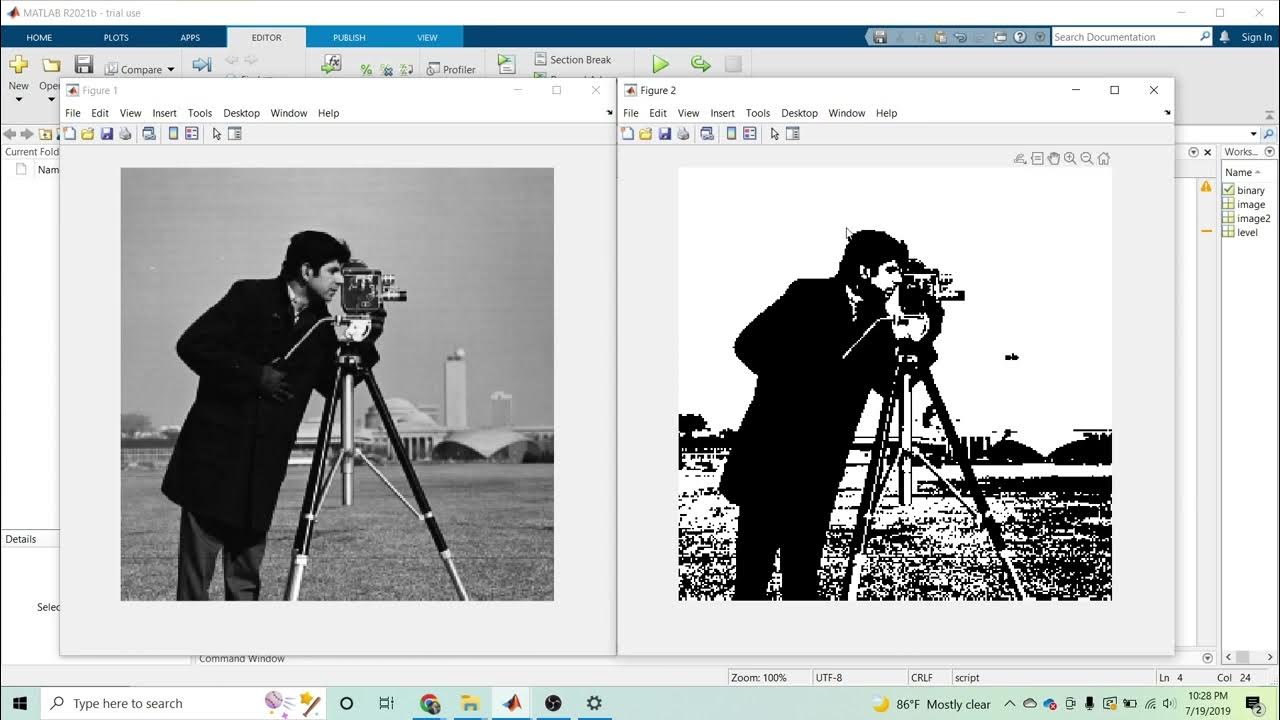The height and width of the screenshot is (720, 1280).
Task: Click the Sign In link
Action: tap(1257, 37)
